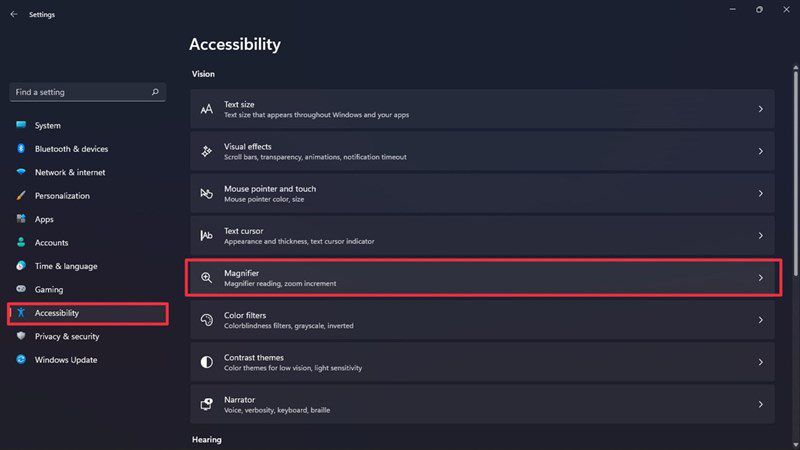Click the Text size AA icon
This screenshot has width=800, height=450.
(206, 109)
